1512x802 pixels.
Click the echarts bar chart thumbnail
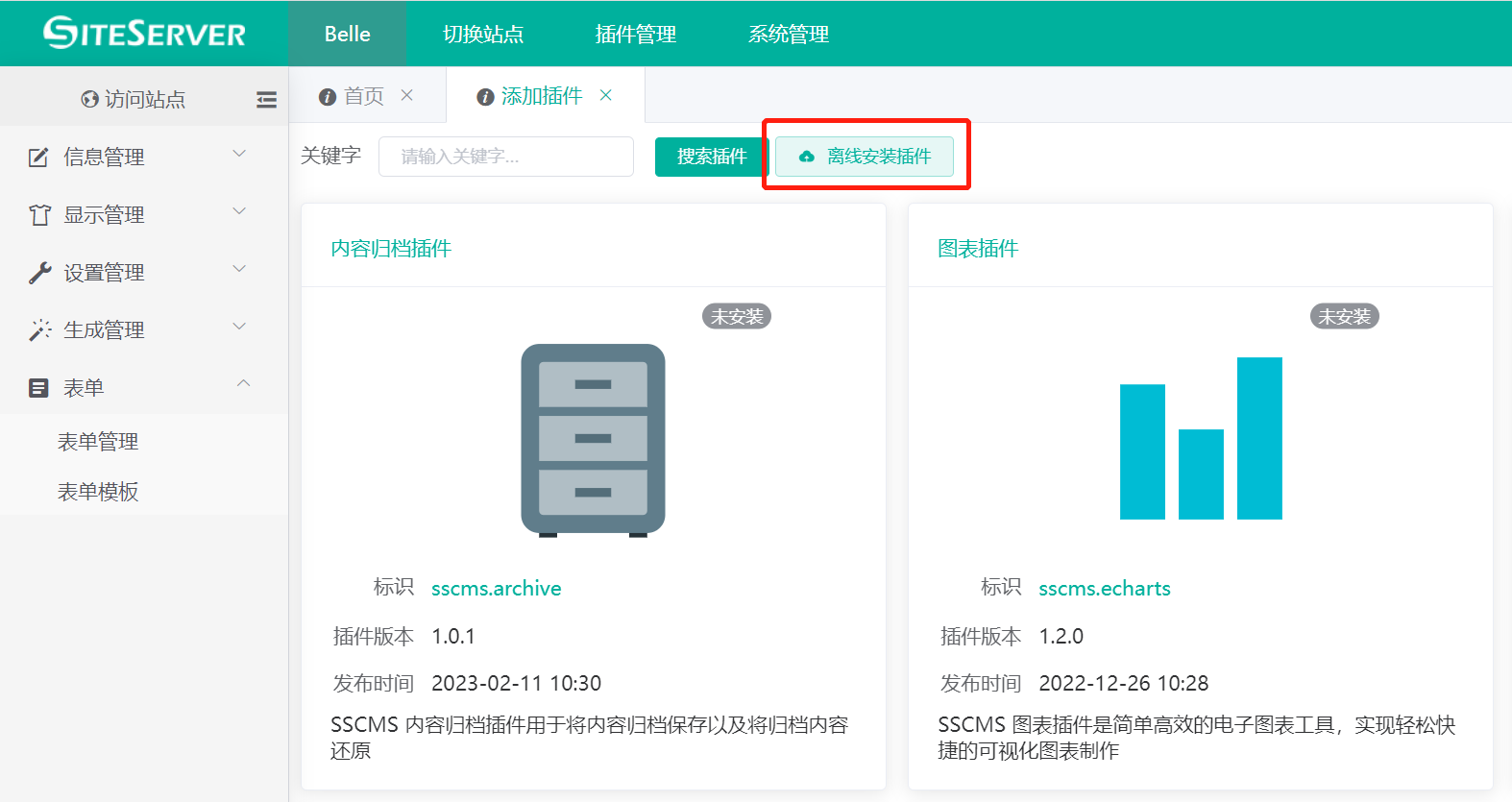[x=1201, y=438]
